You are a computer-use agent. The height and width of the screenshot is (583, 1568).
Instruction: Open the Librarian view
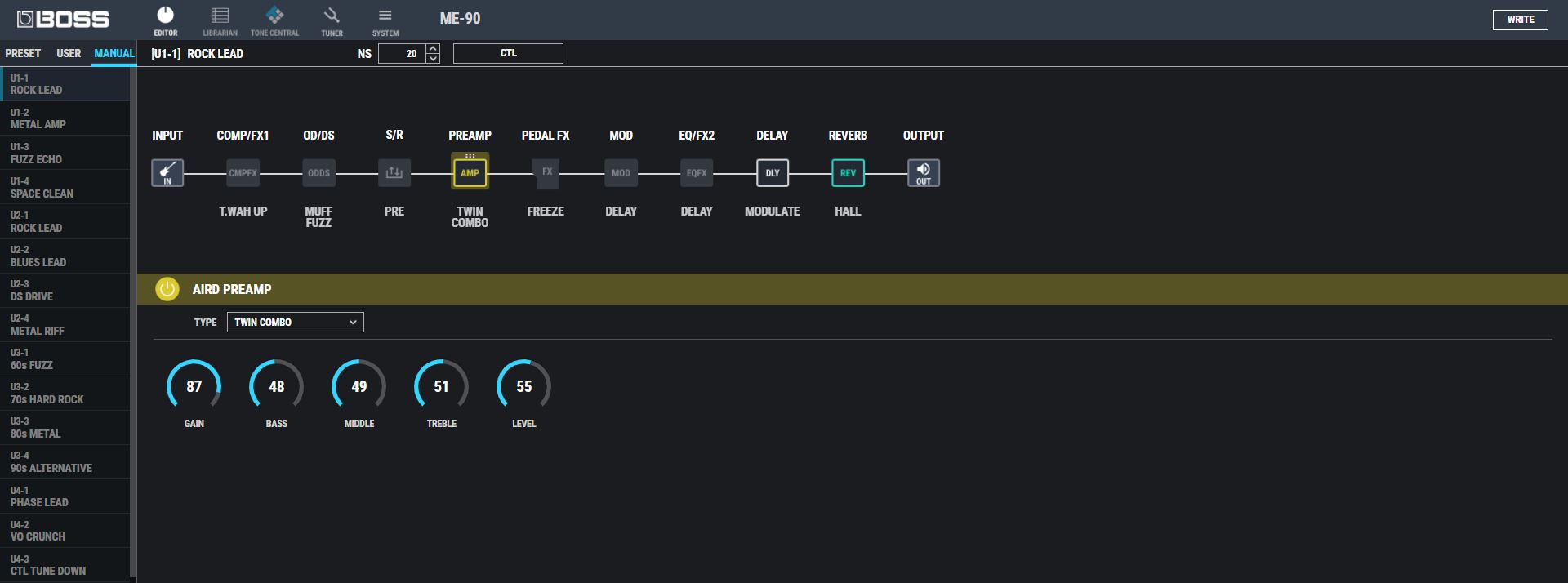point(220,21)
